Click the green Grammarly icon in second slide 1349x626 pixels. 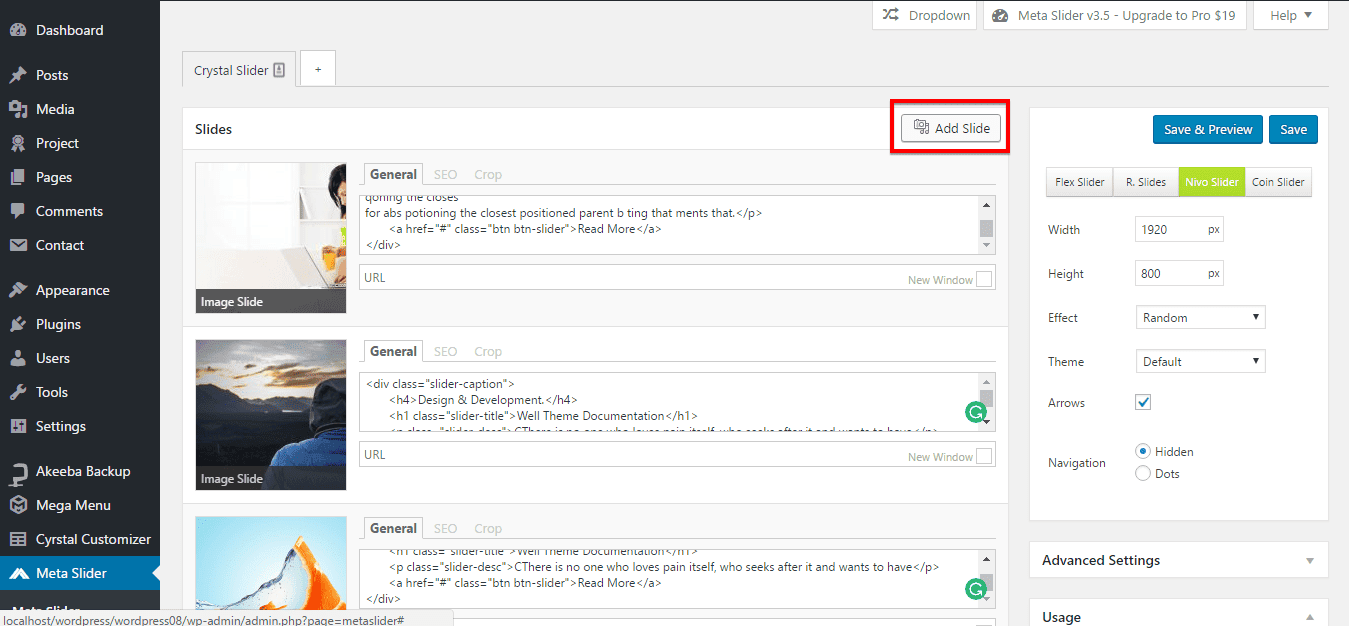pyautogui.click(x=973, y=412)
